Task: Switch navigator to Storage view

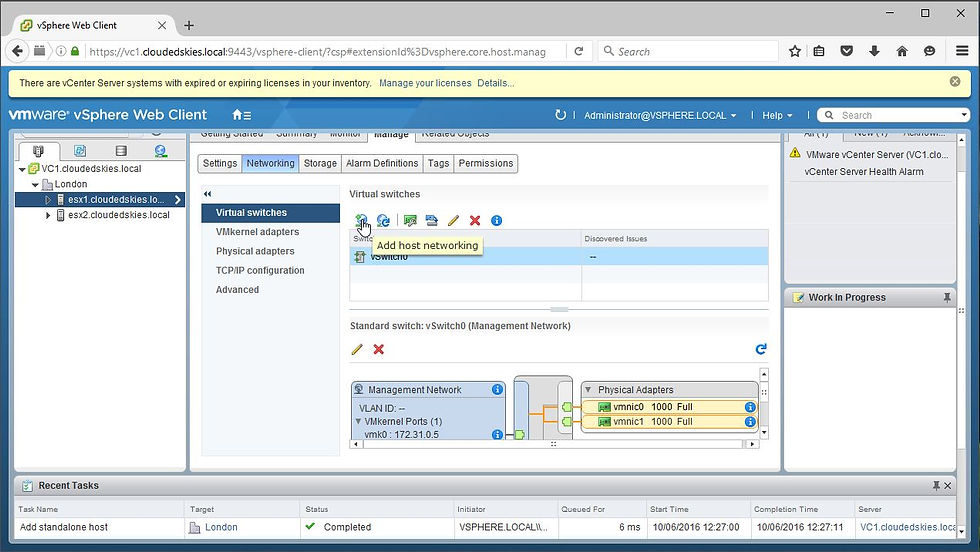Action: pyautogui.click(x=121, y=151)
